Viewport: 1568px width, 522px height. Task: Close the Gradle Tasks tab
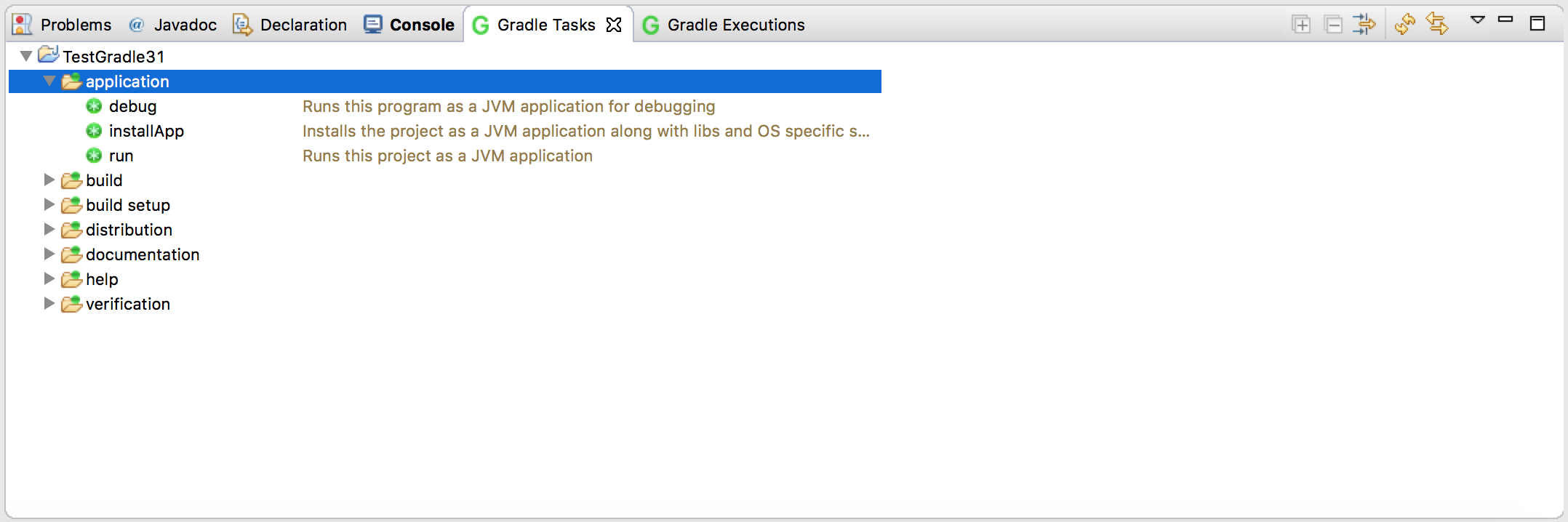pos(614,25)
